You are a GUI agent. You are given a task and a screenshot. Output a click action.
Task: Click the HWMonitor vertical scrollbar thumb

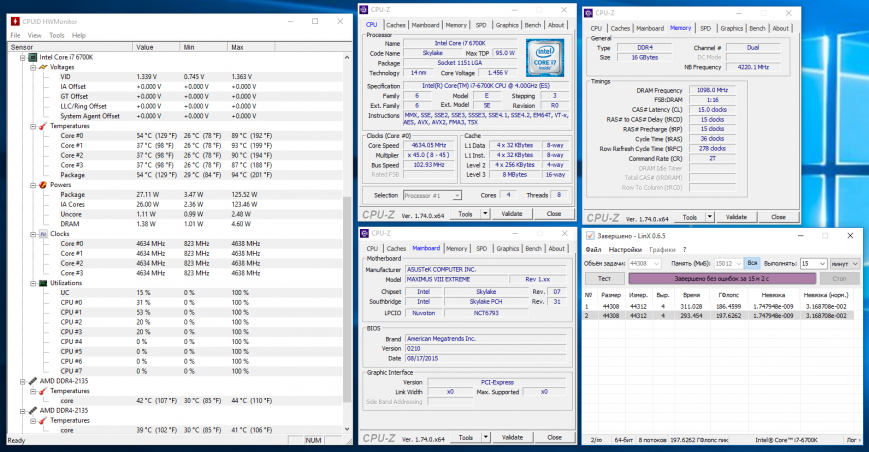(347, 299)
